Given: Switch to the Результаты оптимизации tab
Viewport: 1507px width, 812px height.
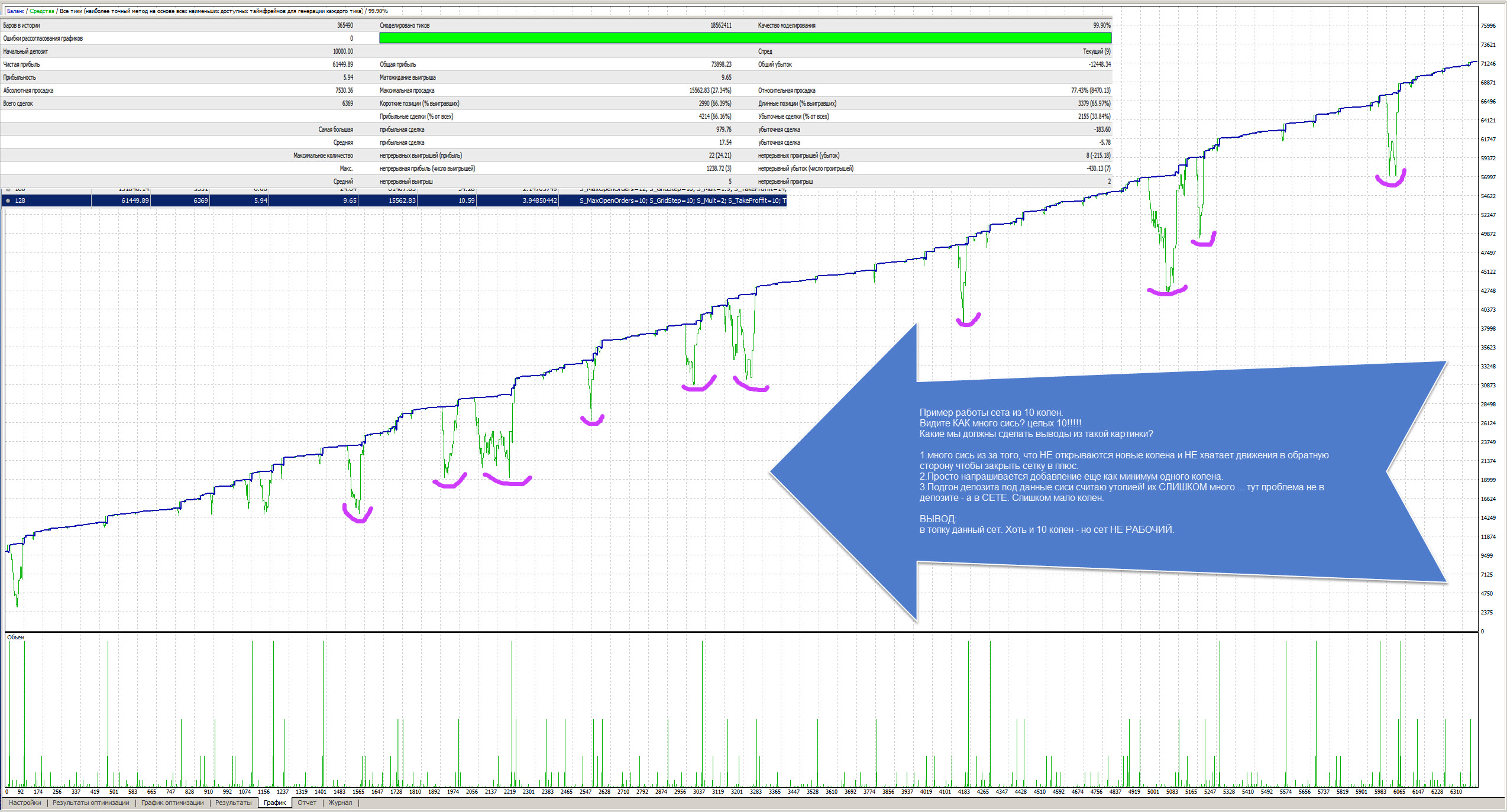Looking at the screenshot, I should pyautogui.click(x=91, y=803).
